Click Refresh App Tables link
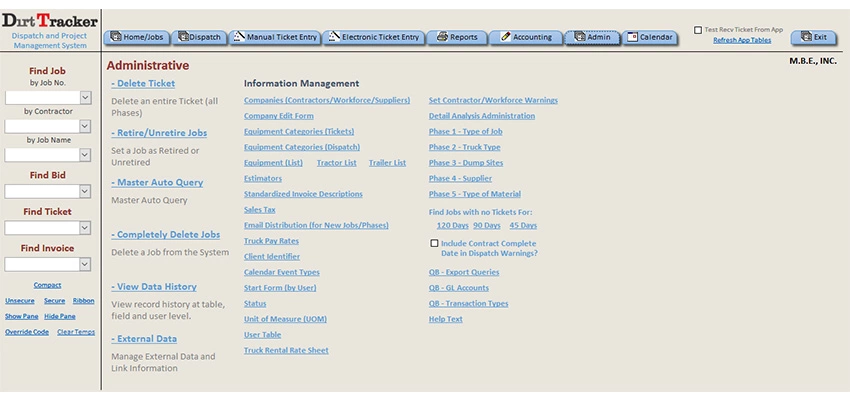 pyautogui.click(x=742, y=40)
